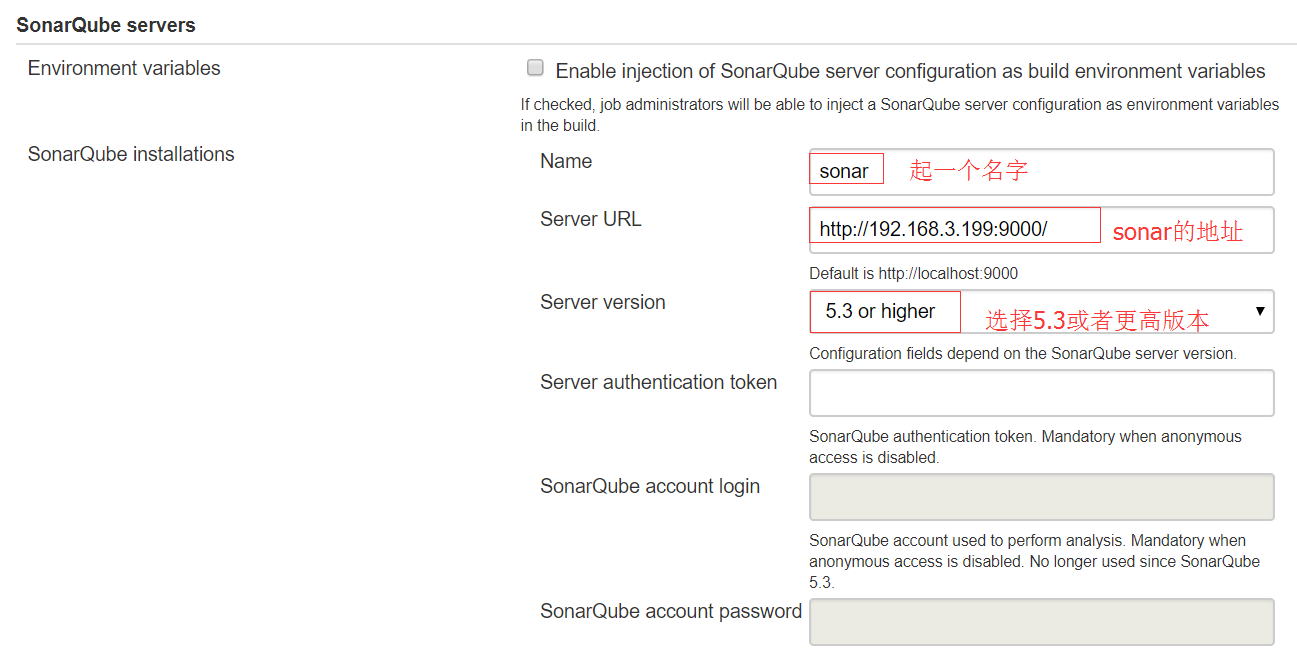Open the Server version dropdown
This screenshot has width=1297, height=649.
1040,311
